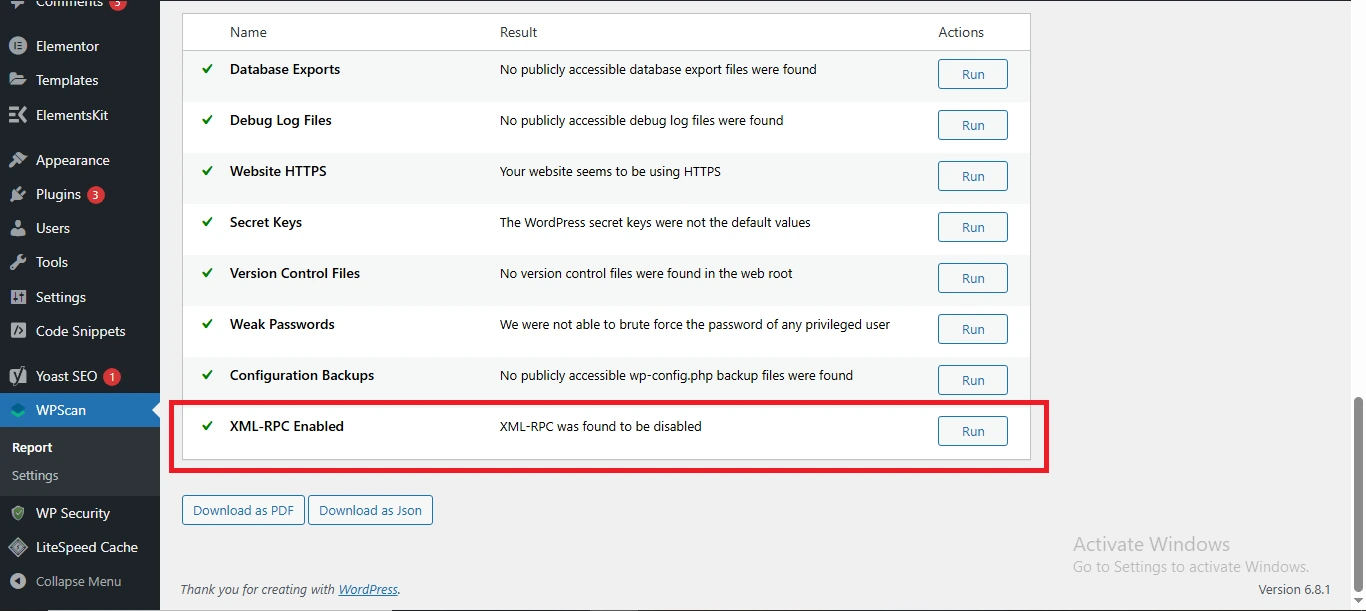The width and height of the screenshot is (1366, 611).
Task: Click the Code Snippets icon
Action: [x=17, y=331]
